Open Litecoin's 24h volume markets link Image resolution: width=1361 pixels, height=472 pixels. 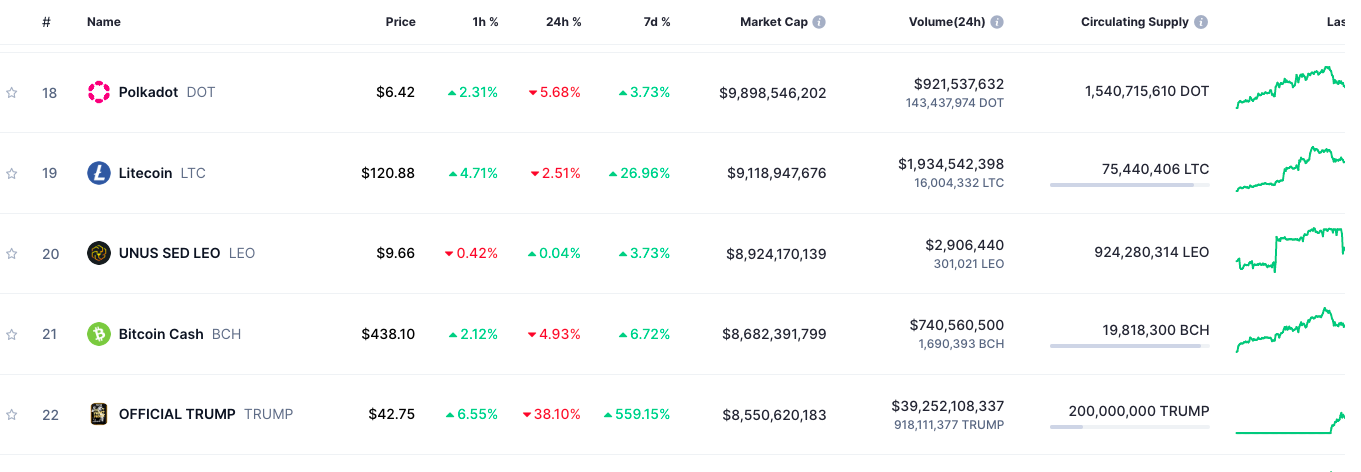(950, 164)
